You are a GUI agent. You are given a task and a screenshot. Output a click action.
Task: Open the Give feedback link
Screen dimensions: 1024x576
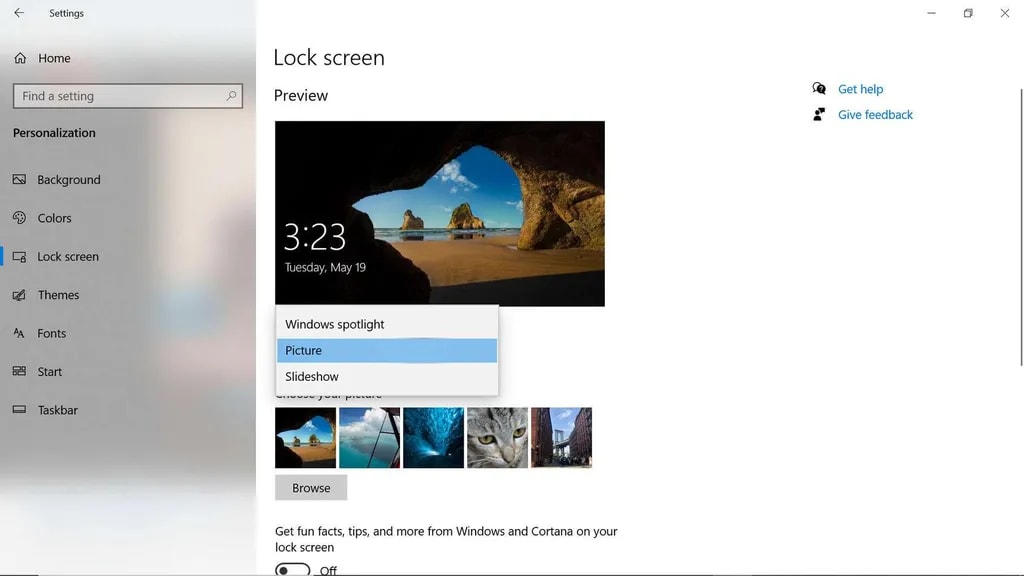click(875, 115)
